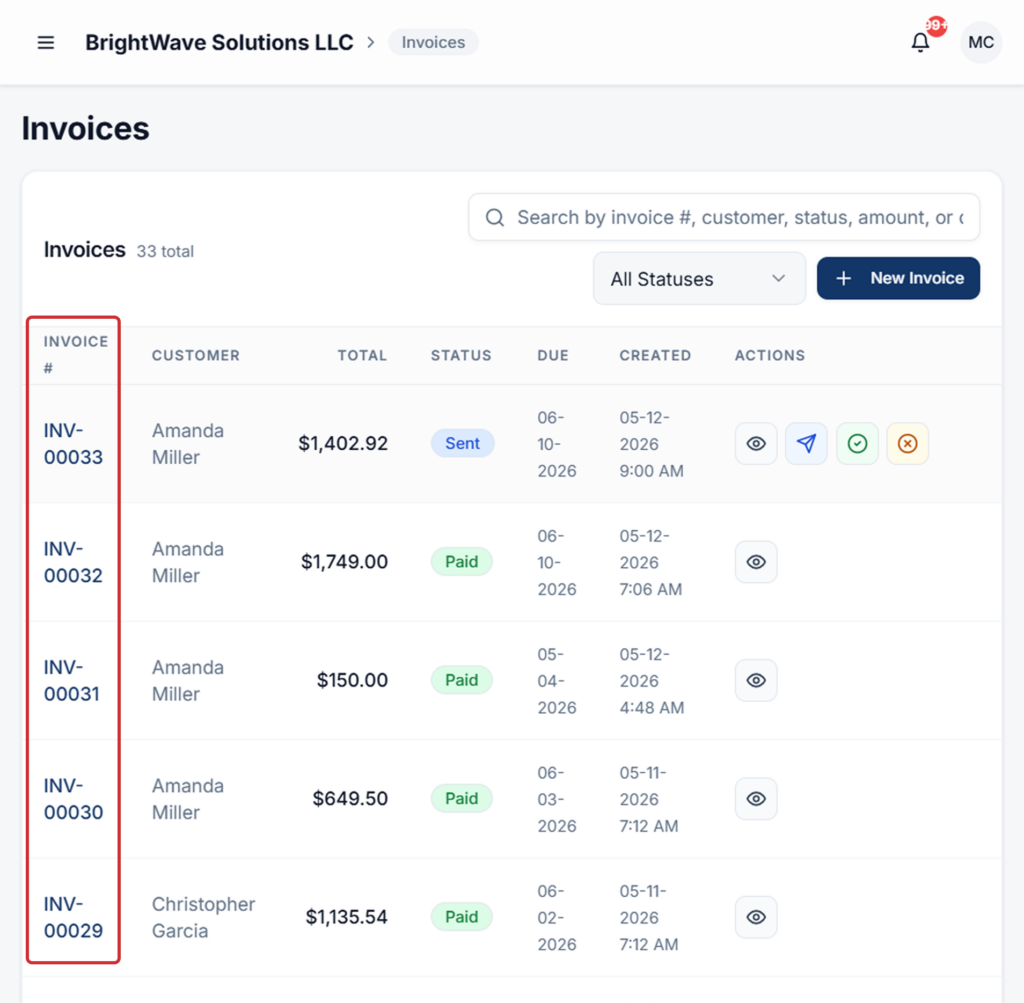Viewport: 1024px width, 1003px height.
Task: Click the 33 total count label
Action: click(165, 251)
